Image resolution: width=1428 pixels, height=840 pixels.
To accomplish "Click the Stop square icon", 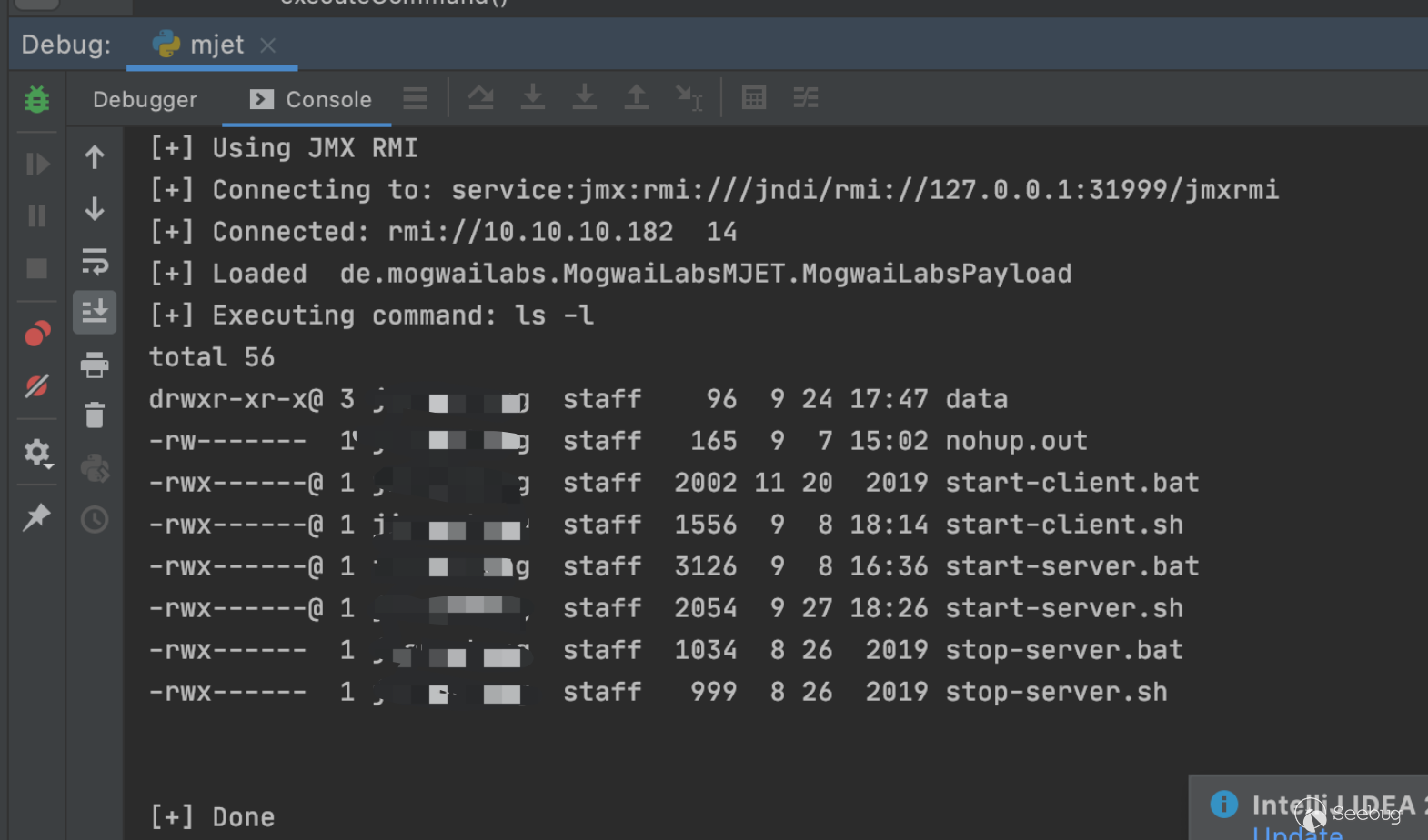I will 37,268.
